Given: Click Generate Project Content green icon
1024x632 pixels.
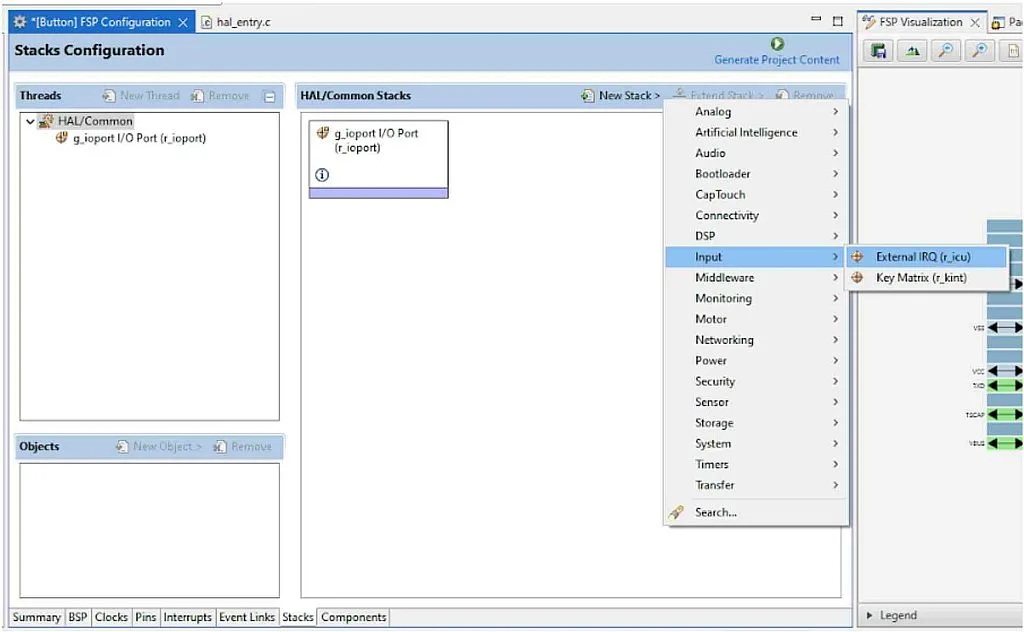Looking at the screenshot, I should coord(777,44).
